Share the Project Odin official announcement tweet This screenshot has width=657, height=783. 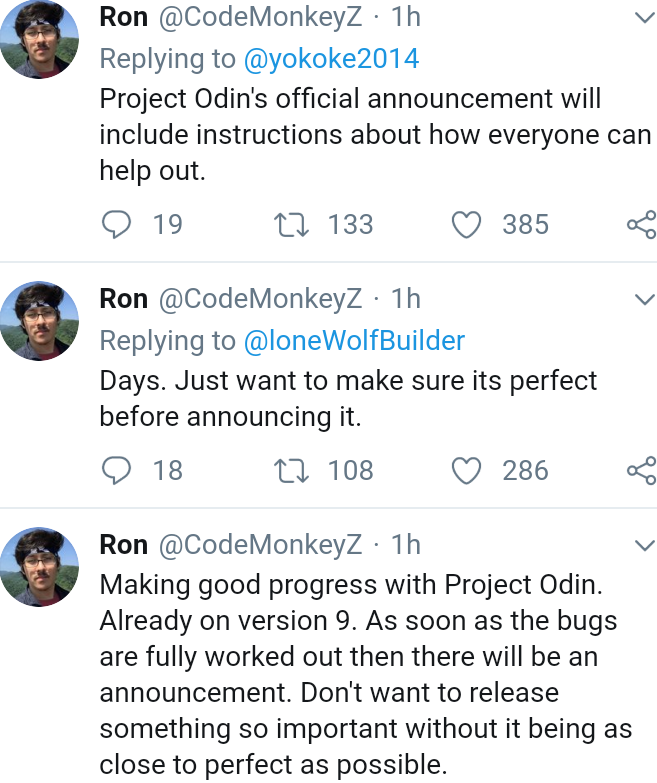(x=642, y=224)
